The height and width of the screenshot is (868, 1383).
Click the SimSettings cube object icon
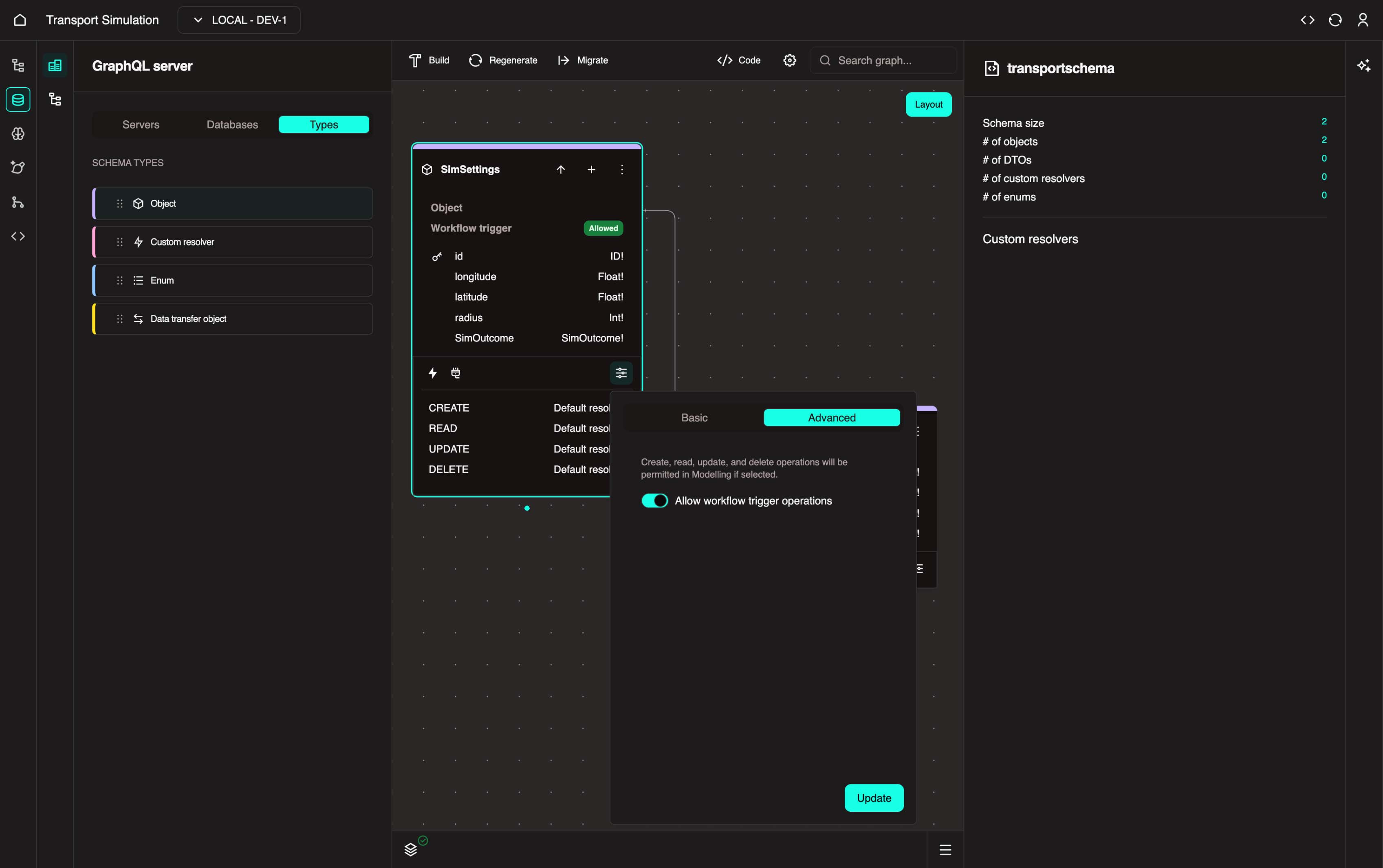(x=427, y=170)
